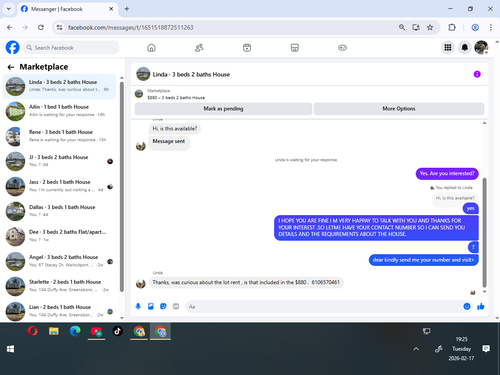The image size is (500, 375).
Task: Click the Search Facebook field
Action: click(x=71, y=48)
